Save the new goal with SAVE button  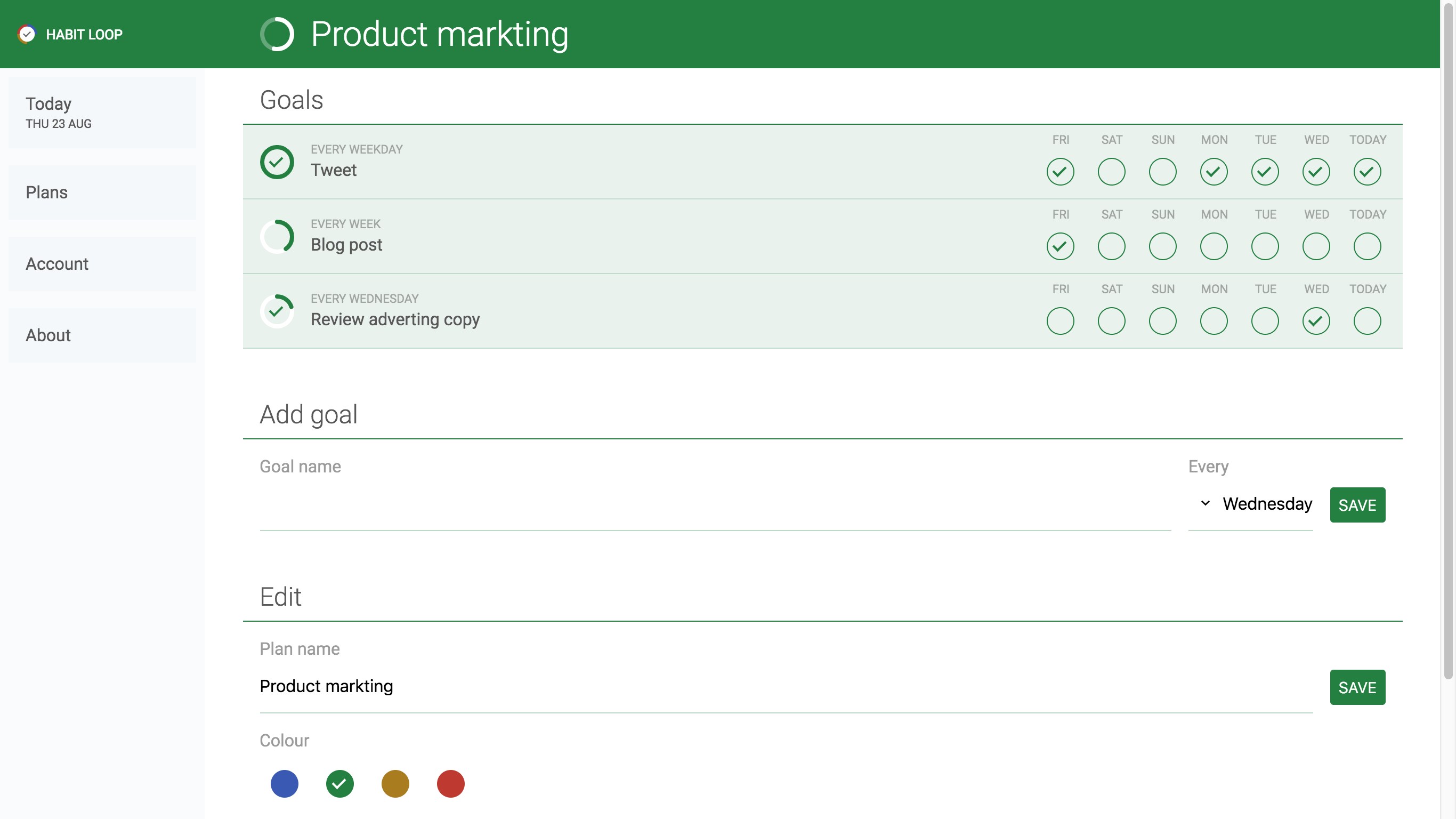click(x=1356, y=505)
